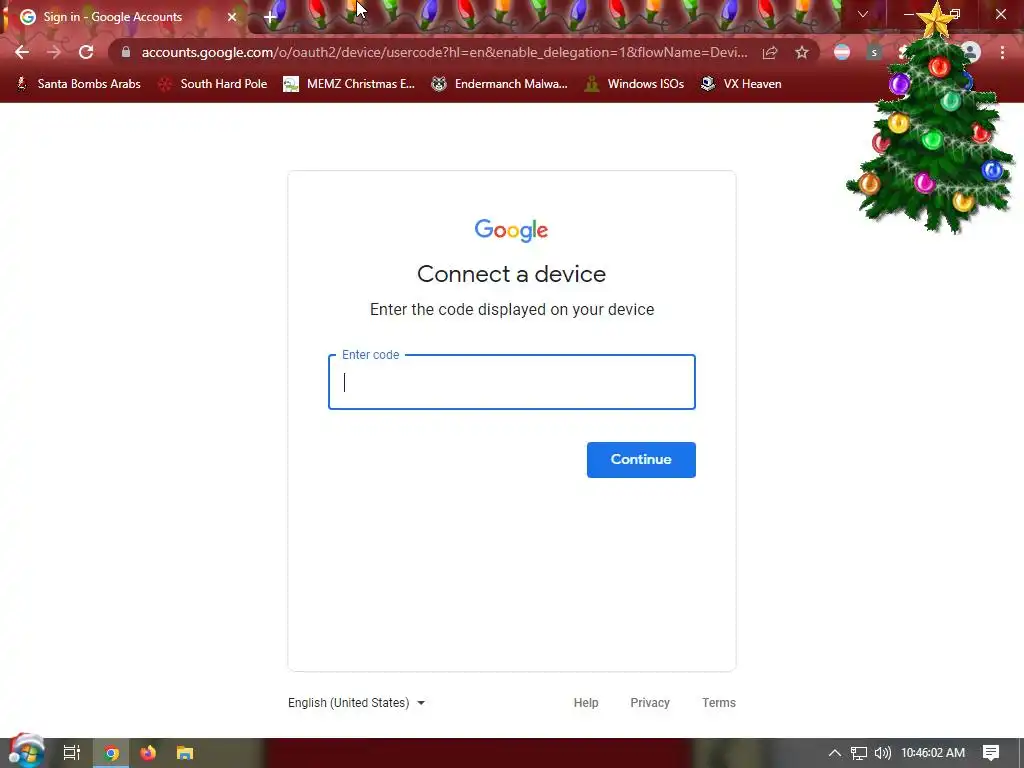Viewport: 1024px width, 768px height.
Task: Bookmark this tab with the star icon
Action: click(802, 52)
